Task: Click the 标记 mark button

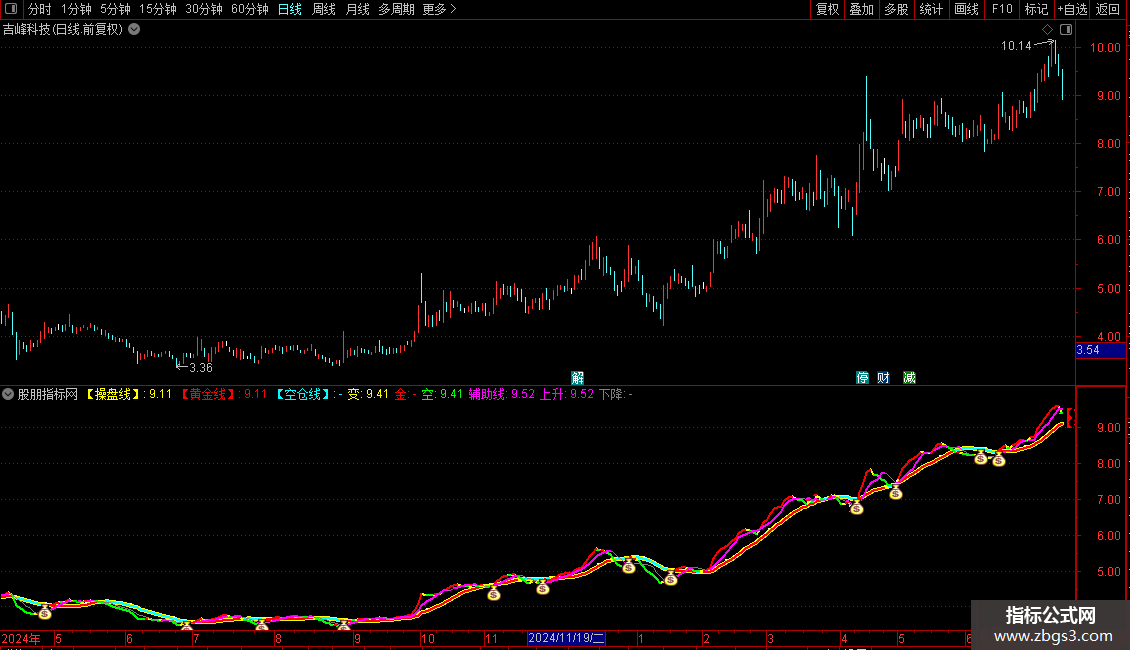Action: [1036, 9]
